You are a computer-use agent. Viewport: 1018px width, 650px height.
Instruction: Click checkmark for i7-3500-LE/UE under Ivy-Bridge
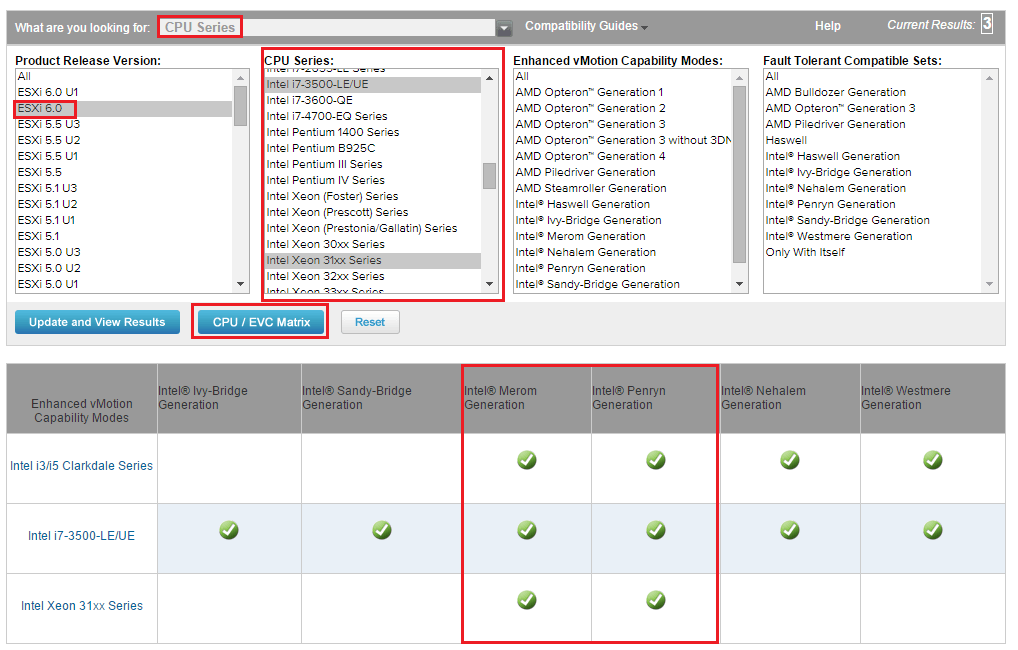point(229,530)
